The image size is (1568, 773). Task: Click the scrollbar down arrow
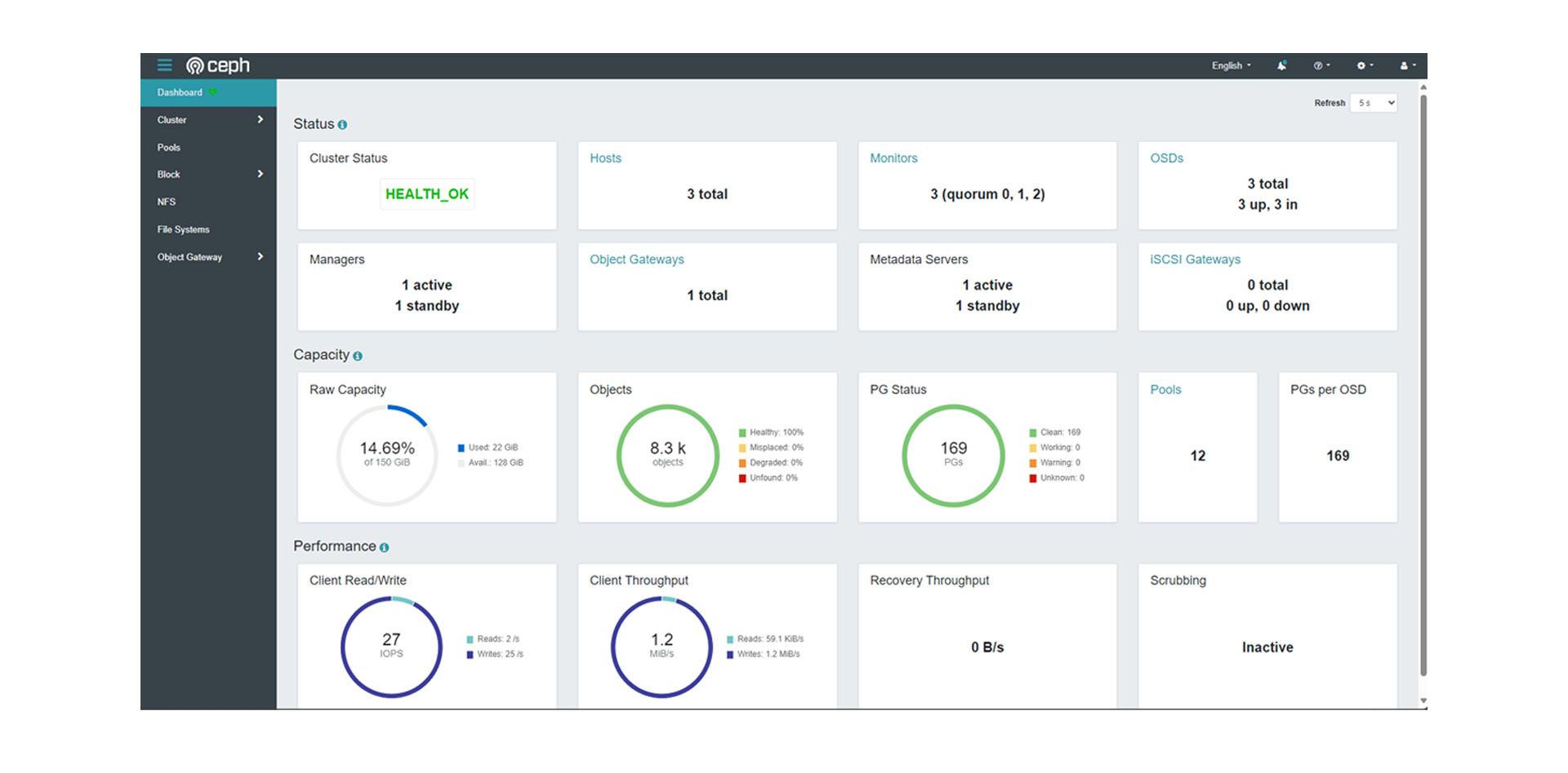pyautogui.click(x=1423, y=701)
